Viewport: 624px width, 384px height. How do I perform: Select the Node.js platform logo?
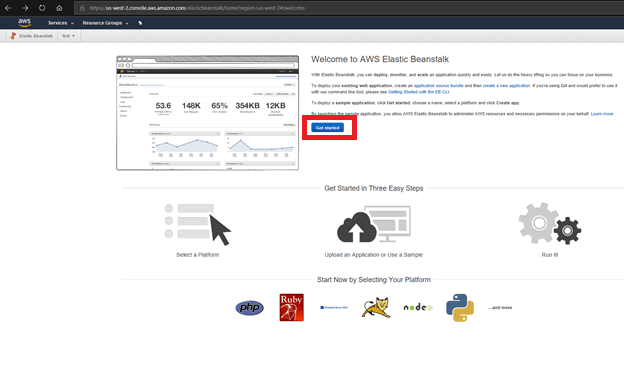418,308
